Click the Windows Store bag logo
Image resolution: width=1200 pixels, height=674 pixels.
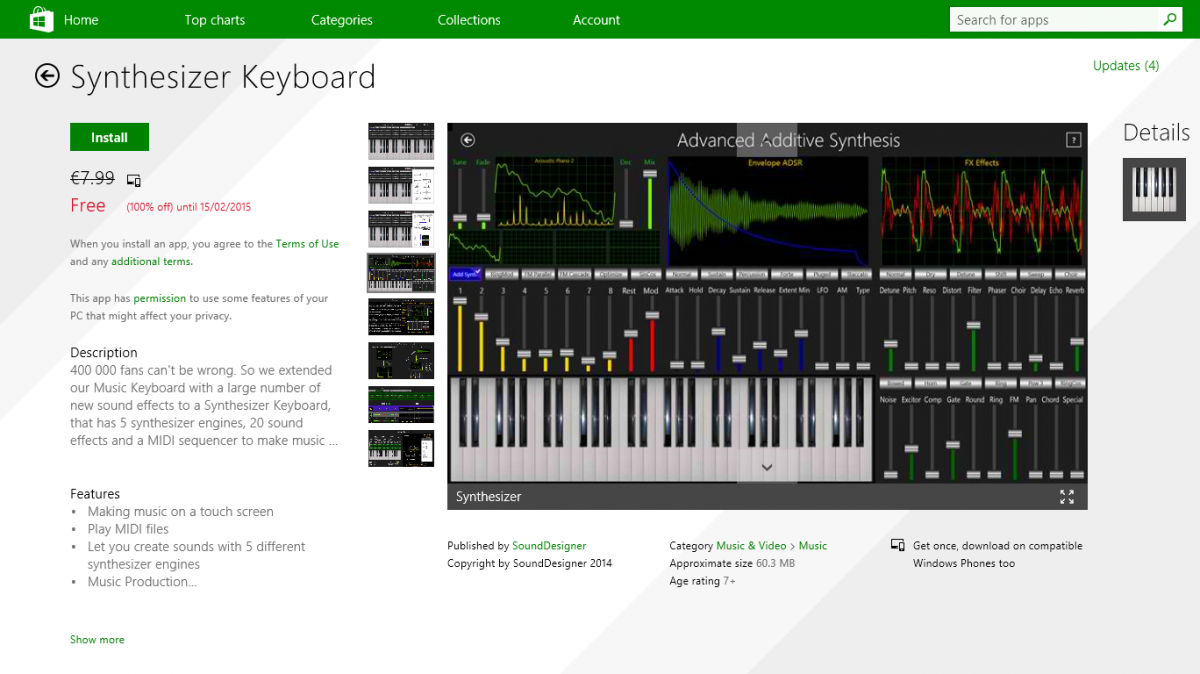pos(41,19)
